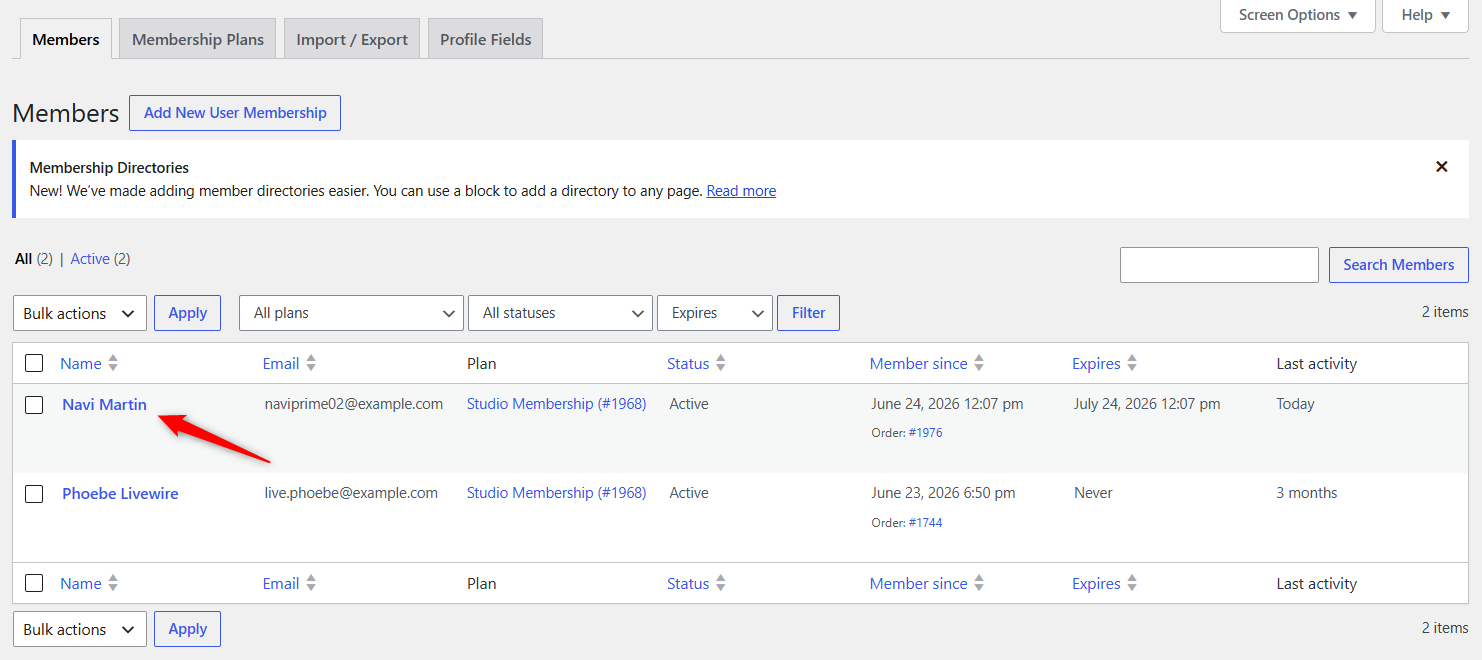
Task: Open order #1744 link
Action: point(925,523)
